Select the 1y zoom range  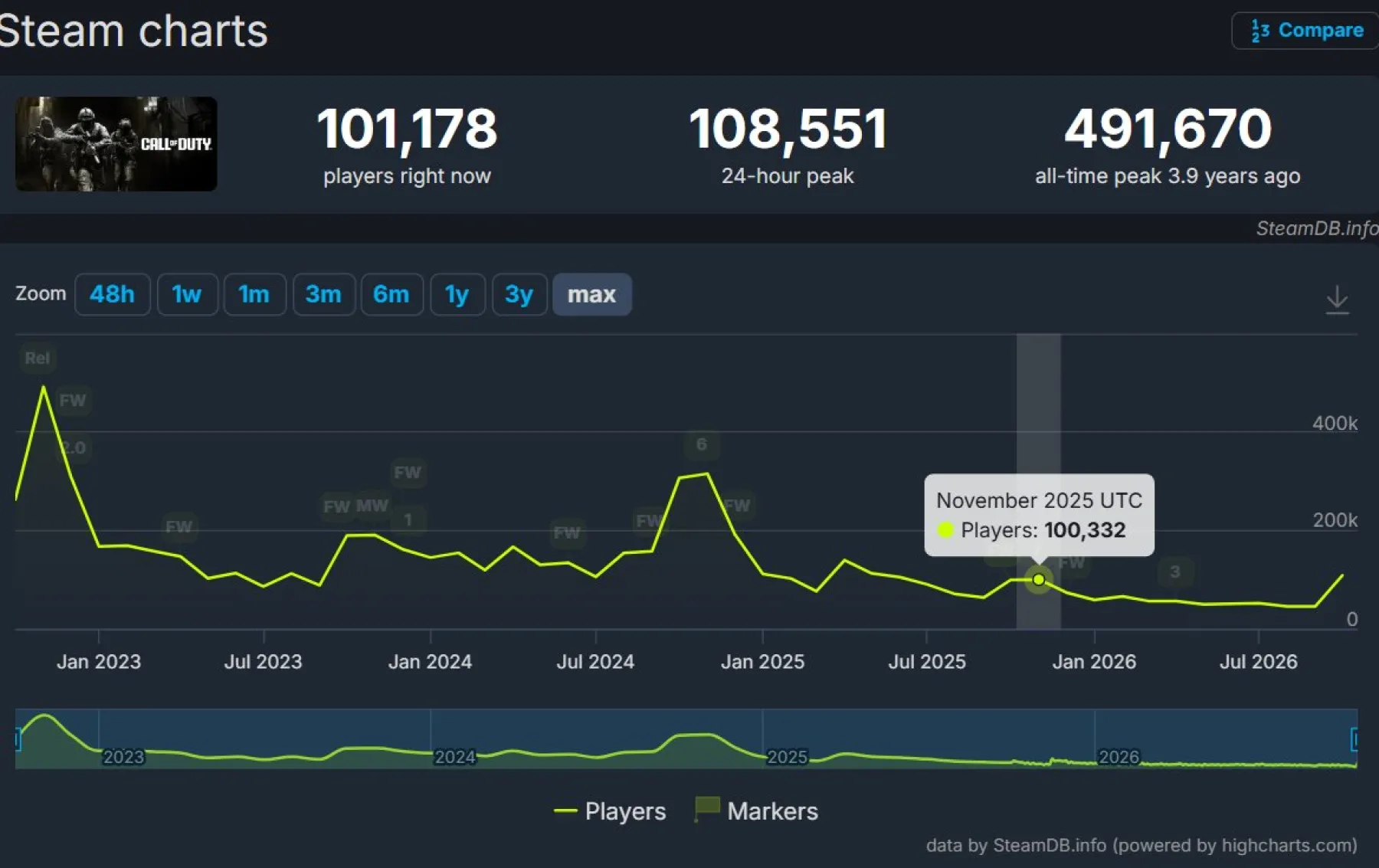pyautogui.click(x=457, y=294)
